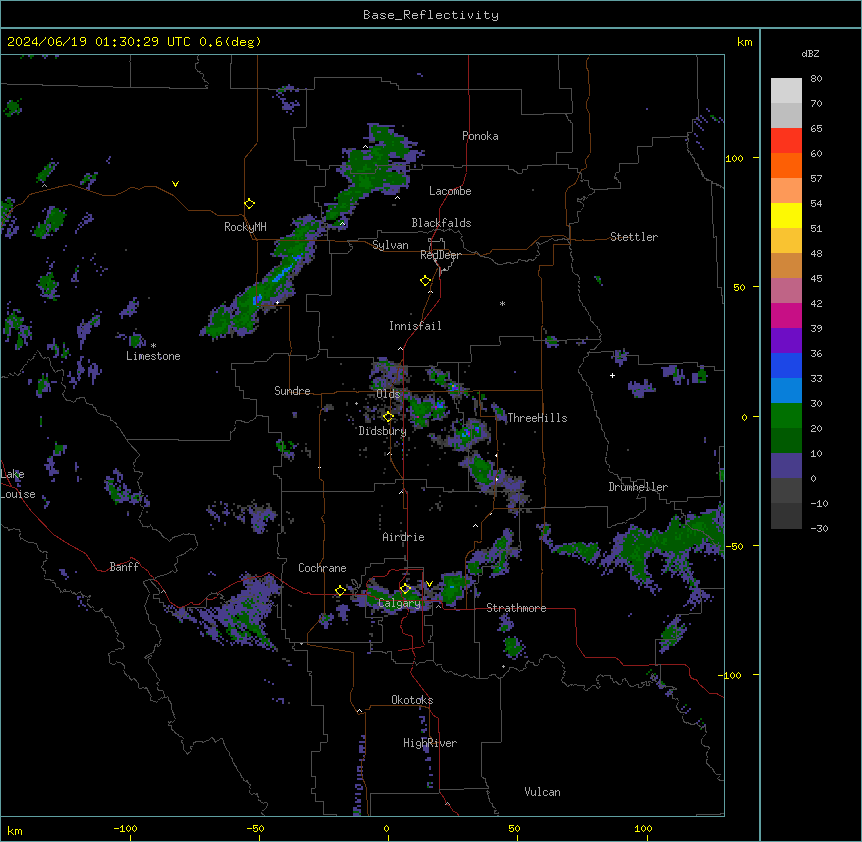The width and height of the screenshot is (862, 842).
Task: Click the yellow diamond marker south of RedDeer
Action: 426,281
